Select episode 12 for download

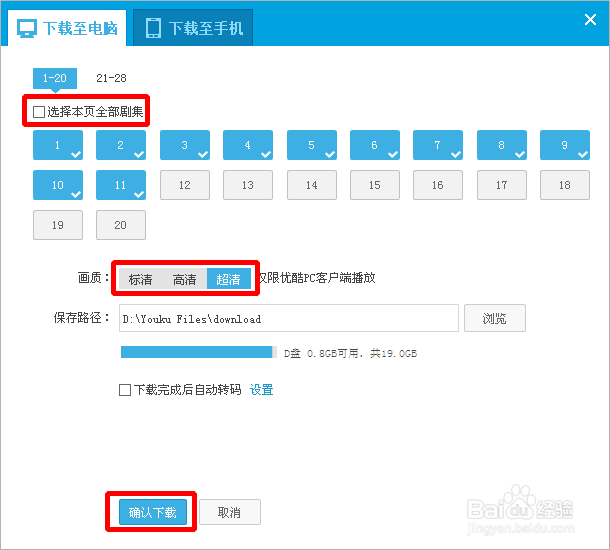pyautogui.click(x=185, y=185)
